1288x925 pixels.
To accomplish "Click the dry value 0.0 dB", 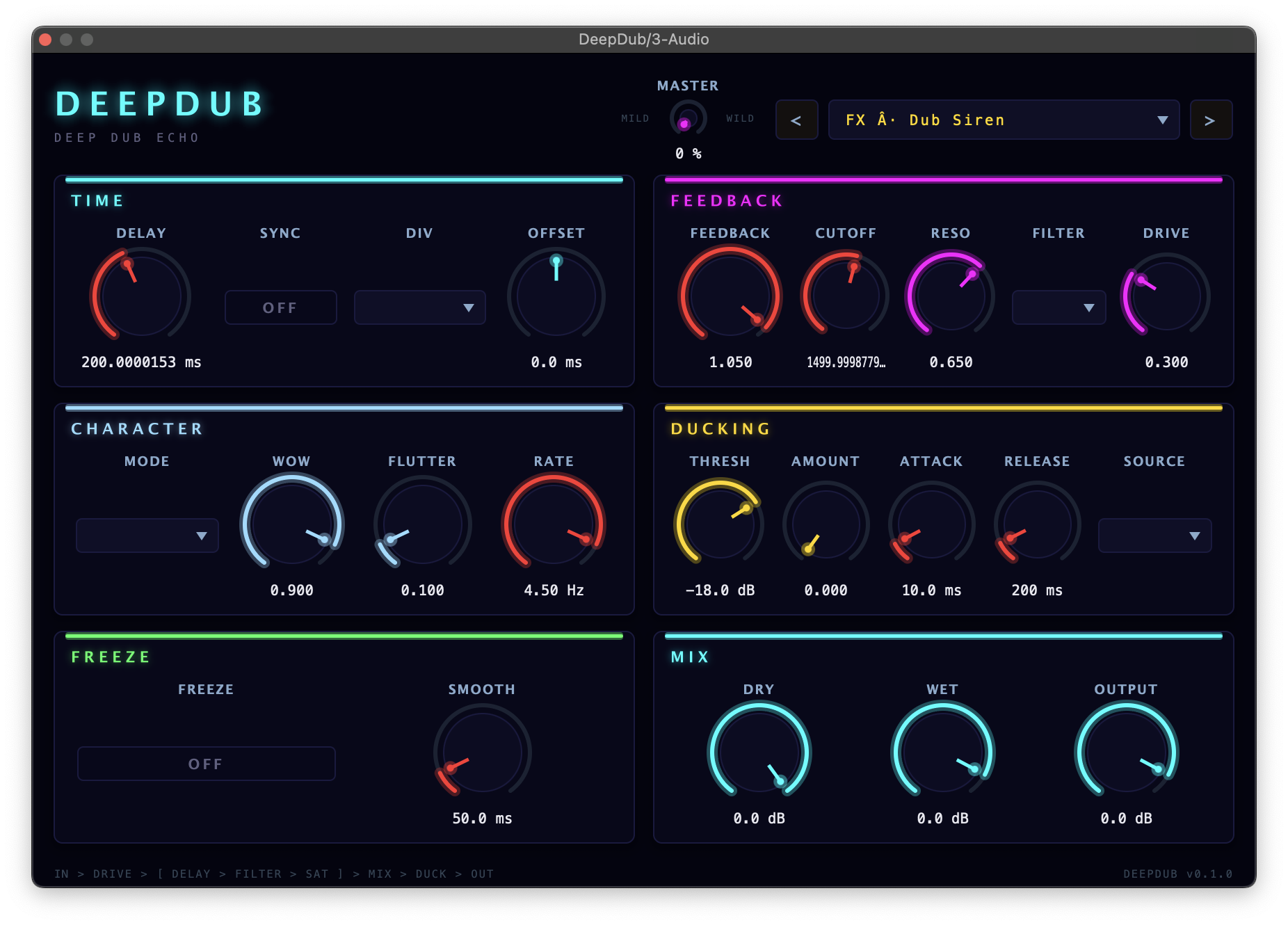I will [x=759, y=819].
